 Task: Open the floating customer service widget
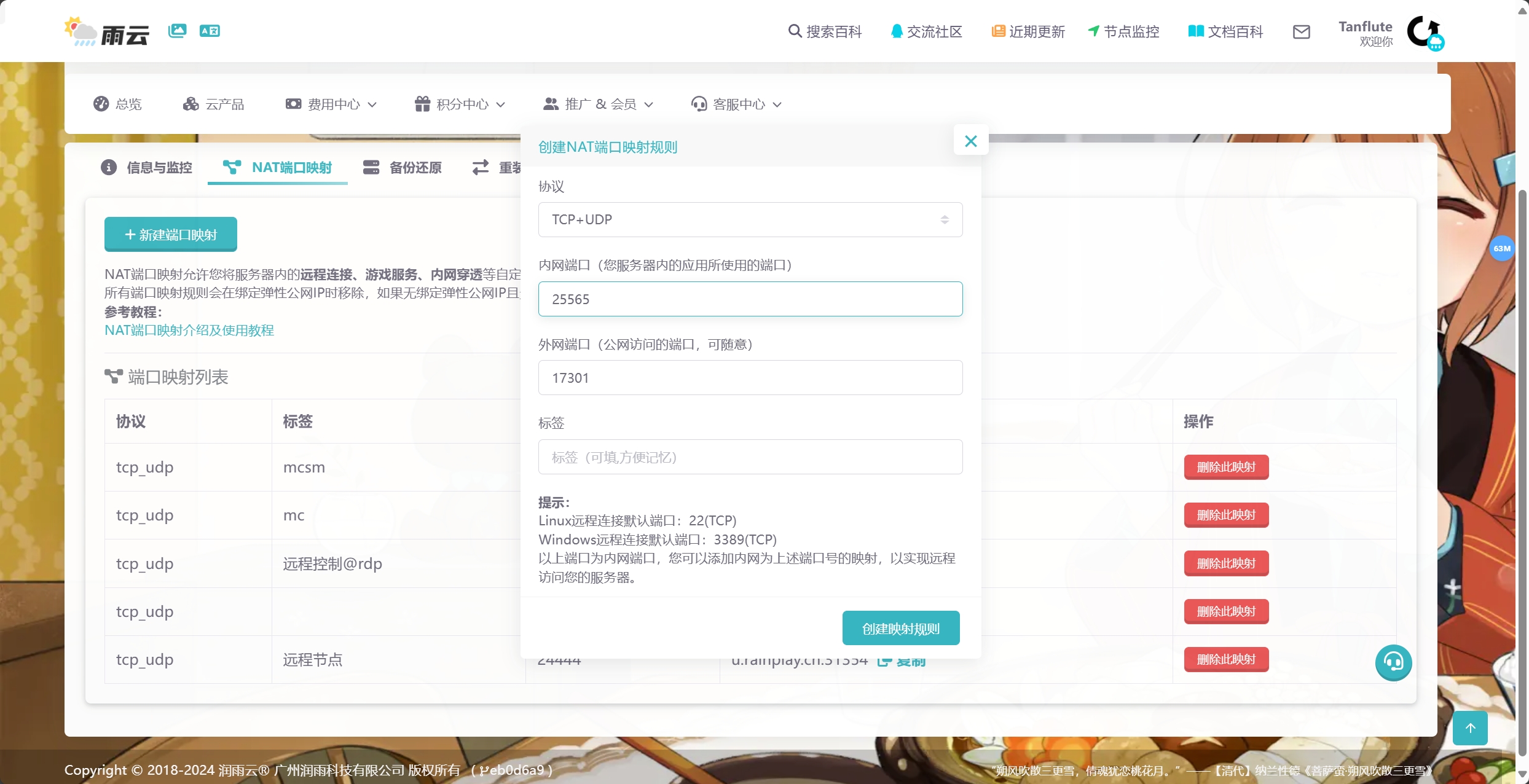coord(1393,663)
